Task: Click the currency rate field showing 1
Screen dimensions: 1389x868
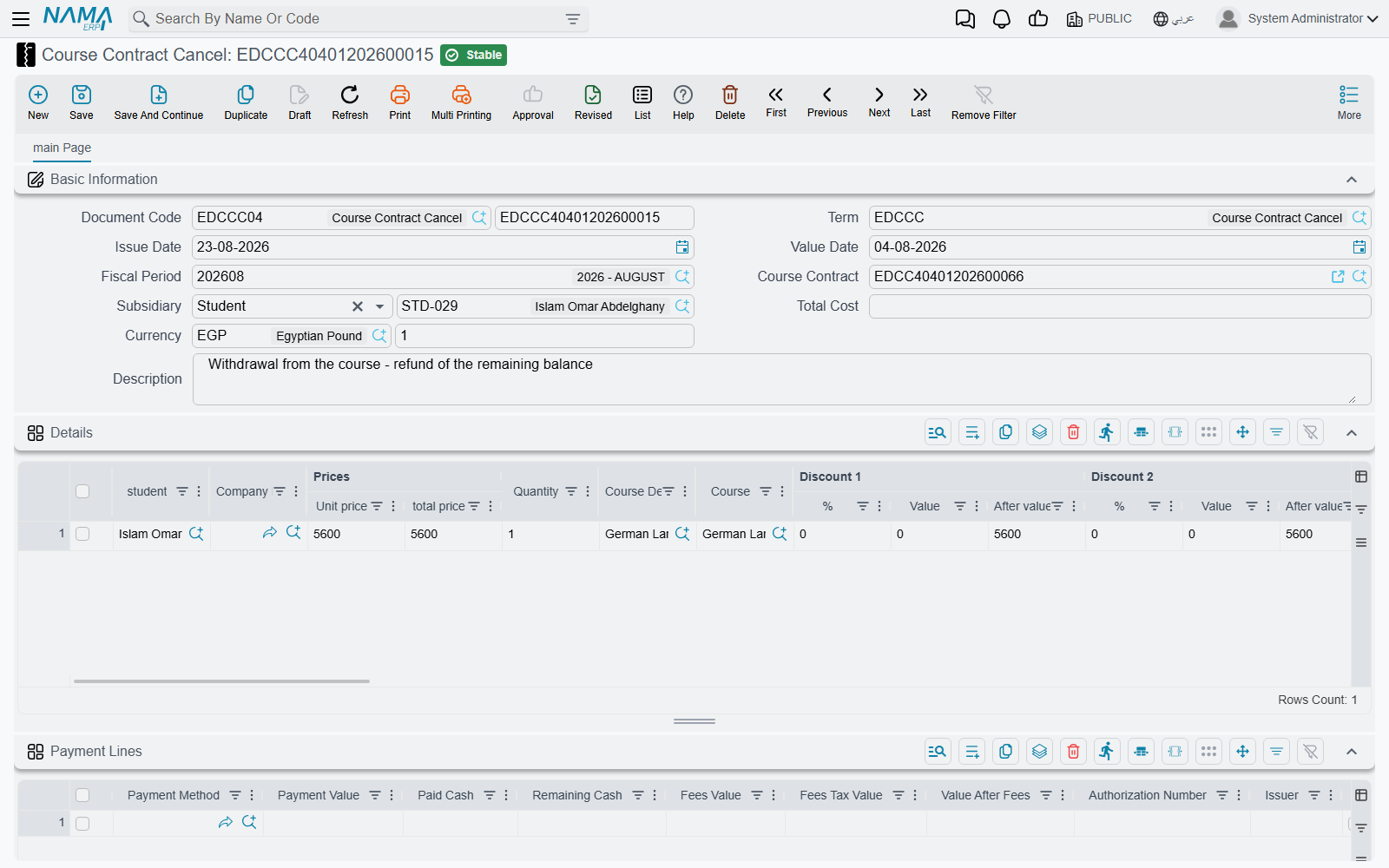Action: click(x=544, y=336)
